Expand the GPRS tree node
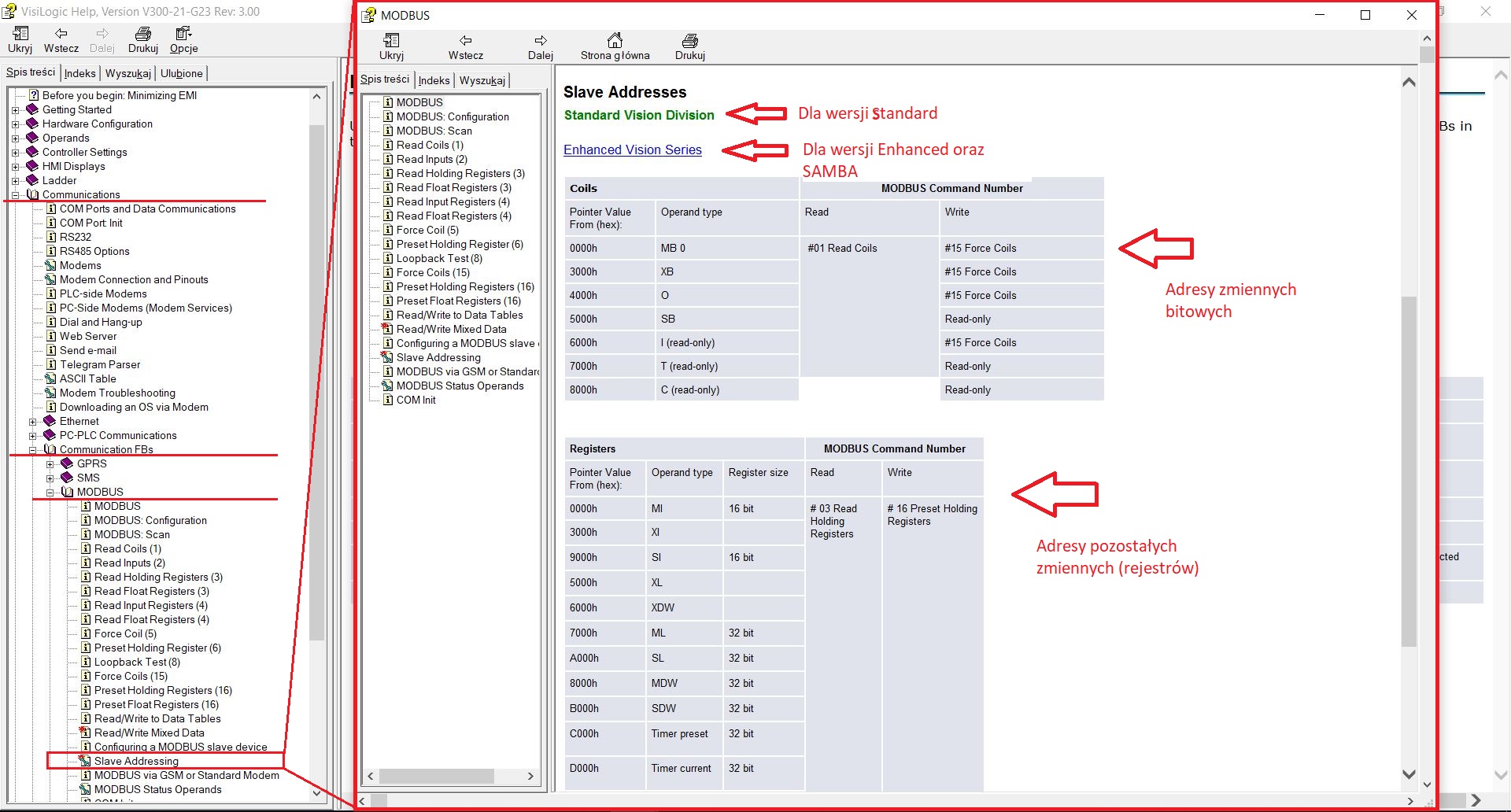This screenshot has height=812, width=1511. coord(50,463)
